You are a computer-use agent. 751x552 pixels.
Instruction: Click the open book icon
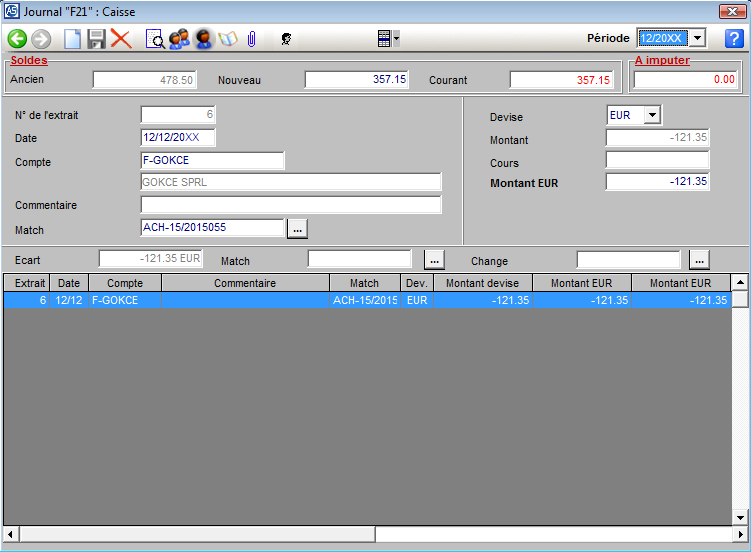[228, 39]
